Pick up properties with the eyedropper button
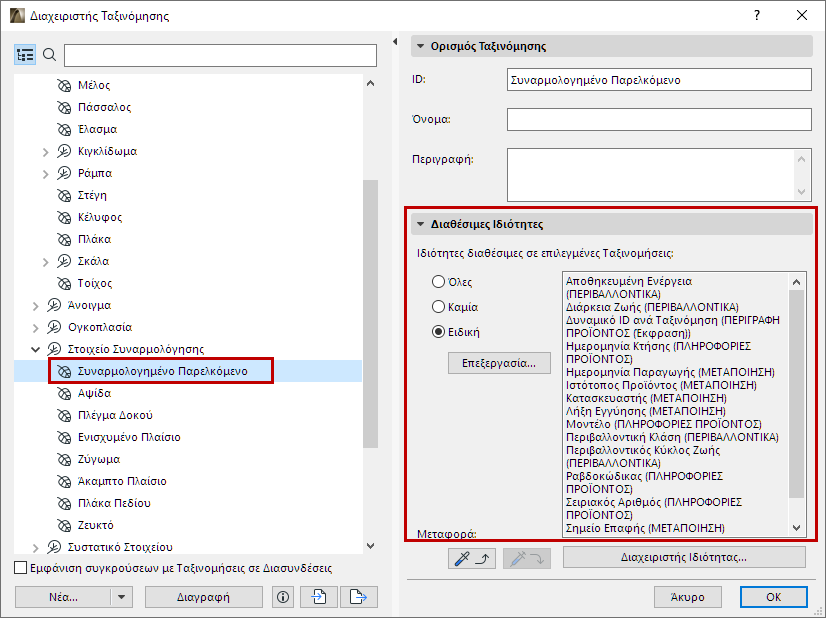 point(472,558)
